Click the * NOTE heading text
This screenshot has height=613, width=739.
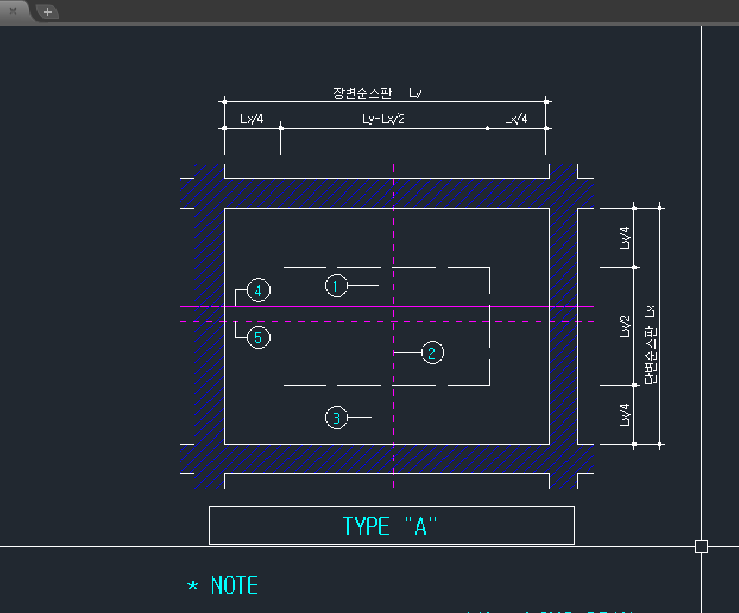coord(223,586)
